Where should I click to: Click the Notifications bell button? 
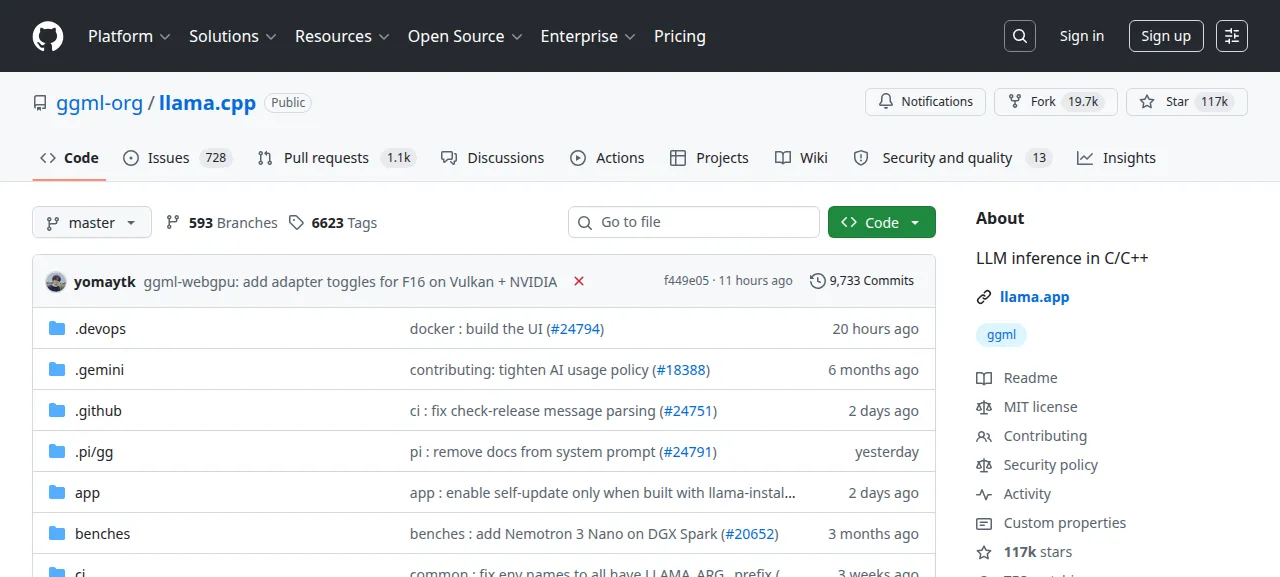tap(925, 102)
